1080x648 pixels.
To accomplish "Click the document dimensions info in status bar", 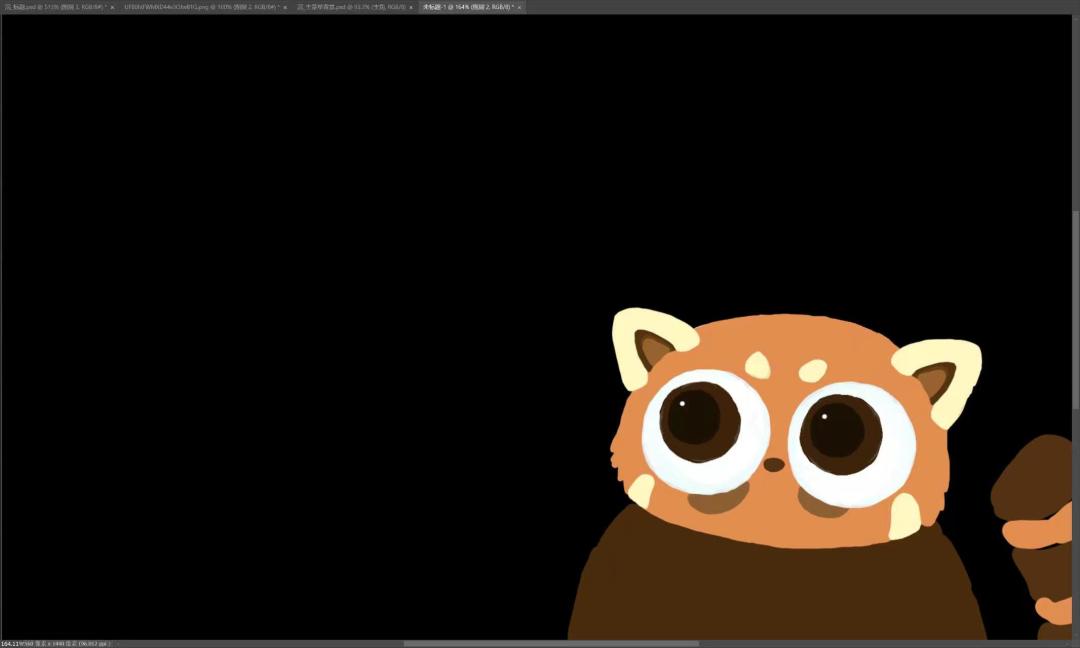I will pyautogui.click(x=63, y=644).
